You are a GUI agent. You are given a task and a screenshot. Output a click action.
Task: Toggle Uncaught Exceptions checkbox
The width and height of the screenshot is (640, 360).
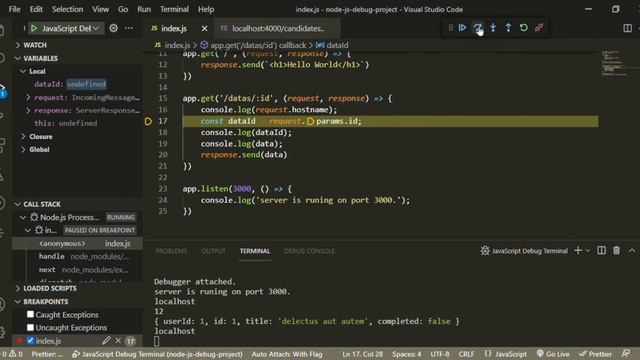(30, 327)
